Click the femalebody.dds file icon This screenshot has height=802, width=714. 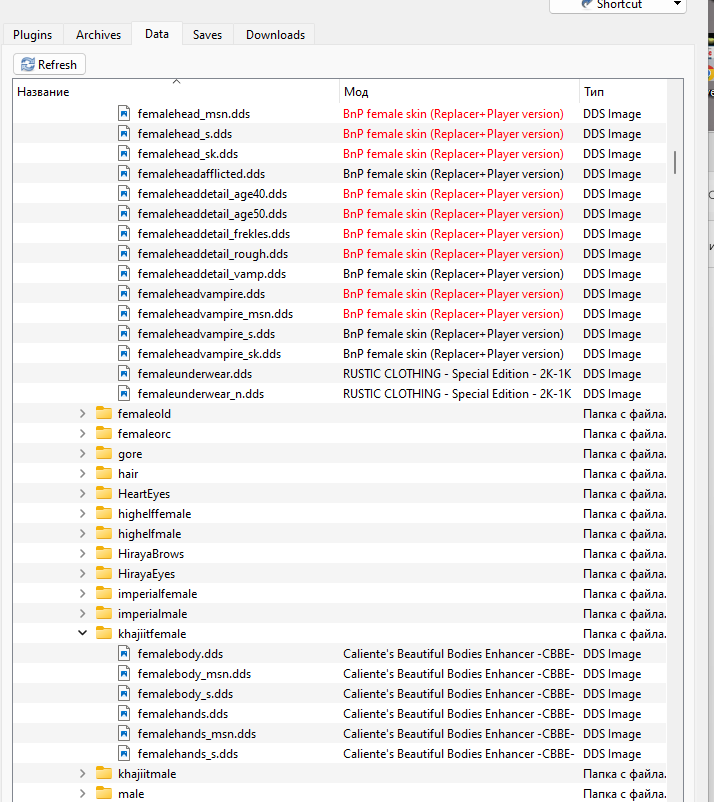124,654
